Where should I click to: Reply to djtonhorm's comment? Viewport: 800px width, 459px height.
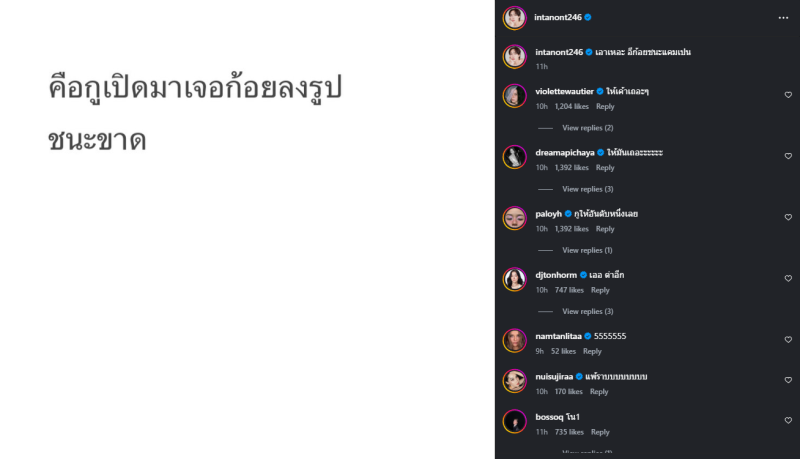(x=600, y=290)
